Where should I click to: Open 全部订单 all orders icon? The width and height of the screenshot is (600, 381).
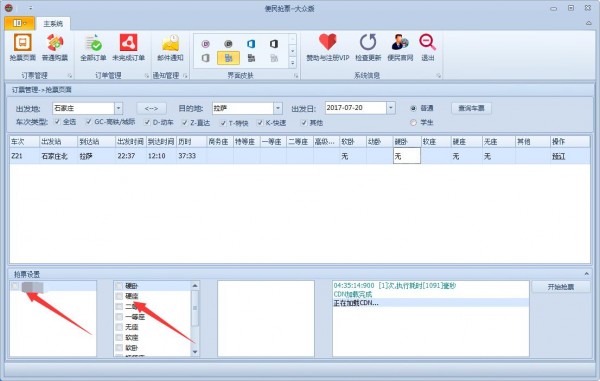[x=93, y=42]
